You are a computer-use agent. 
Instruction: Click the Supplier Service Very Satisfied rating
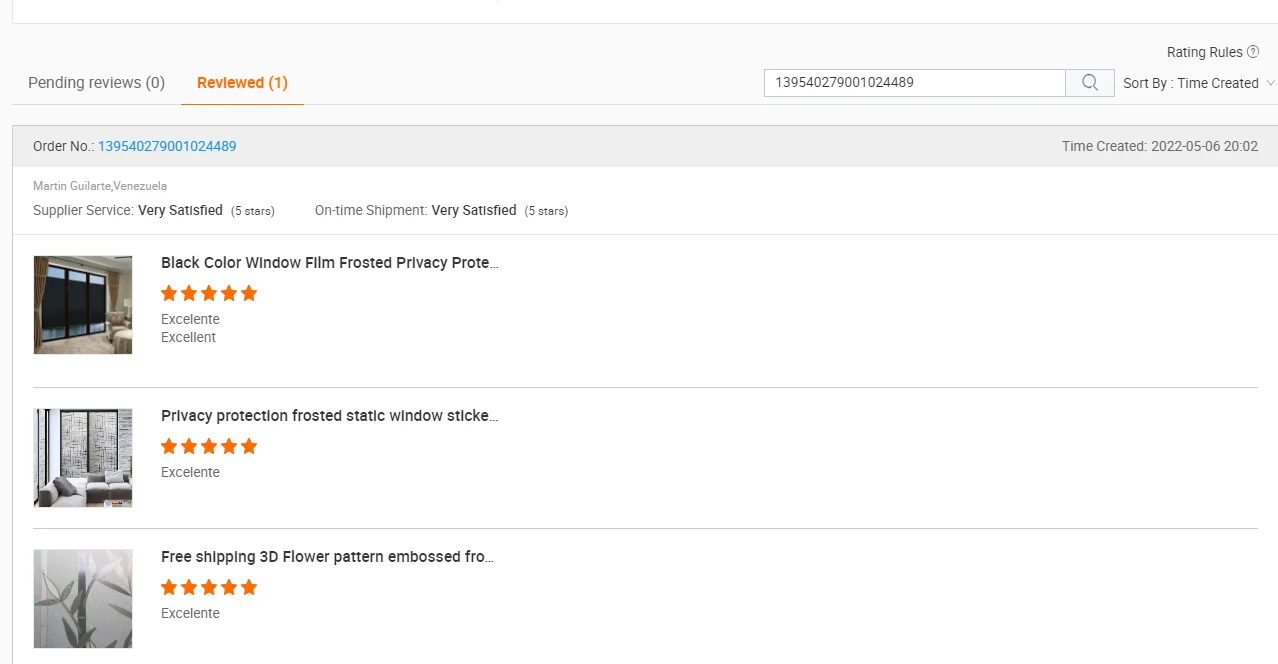(x=180, y=211)
